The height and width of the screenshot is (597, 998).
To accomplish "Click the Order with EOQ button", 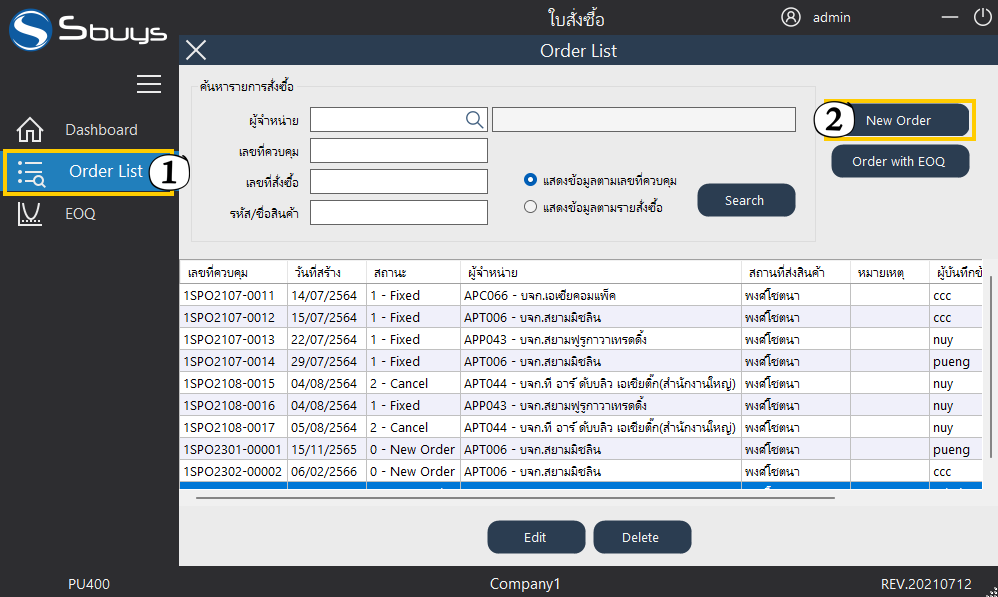I will 900,161.
